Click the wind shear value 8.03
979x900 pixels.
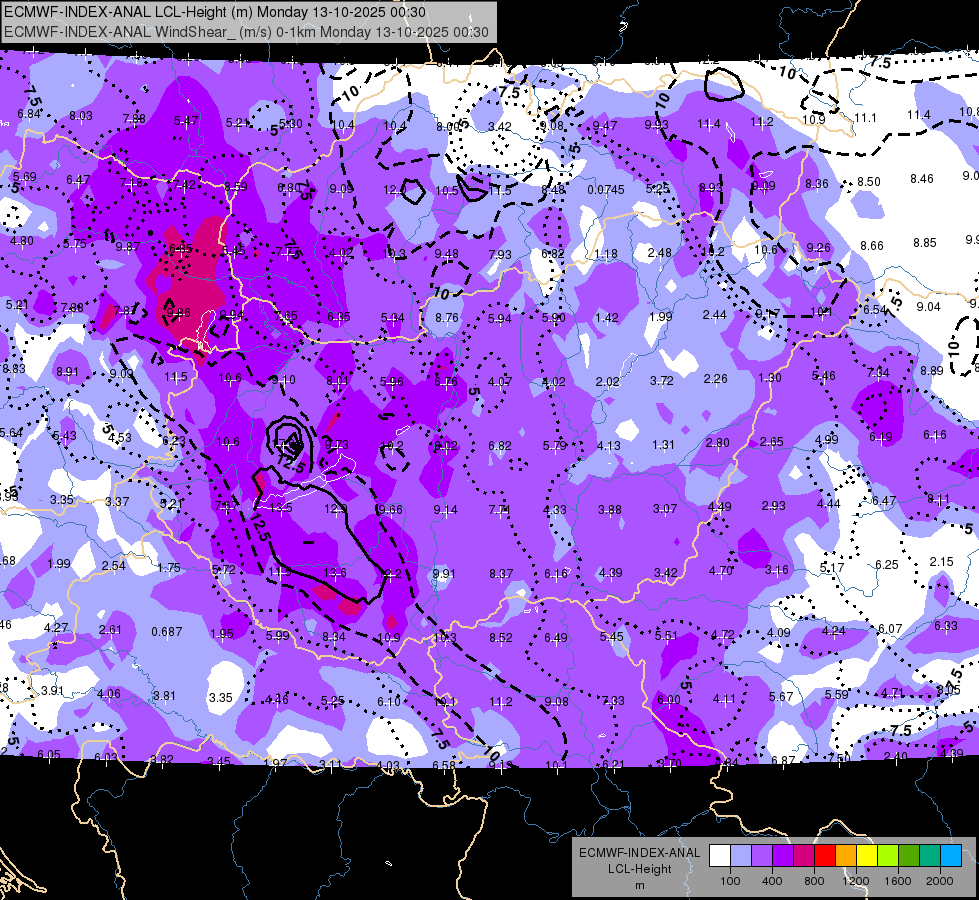[x=81, y=116]
